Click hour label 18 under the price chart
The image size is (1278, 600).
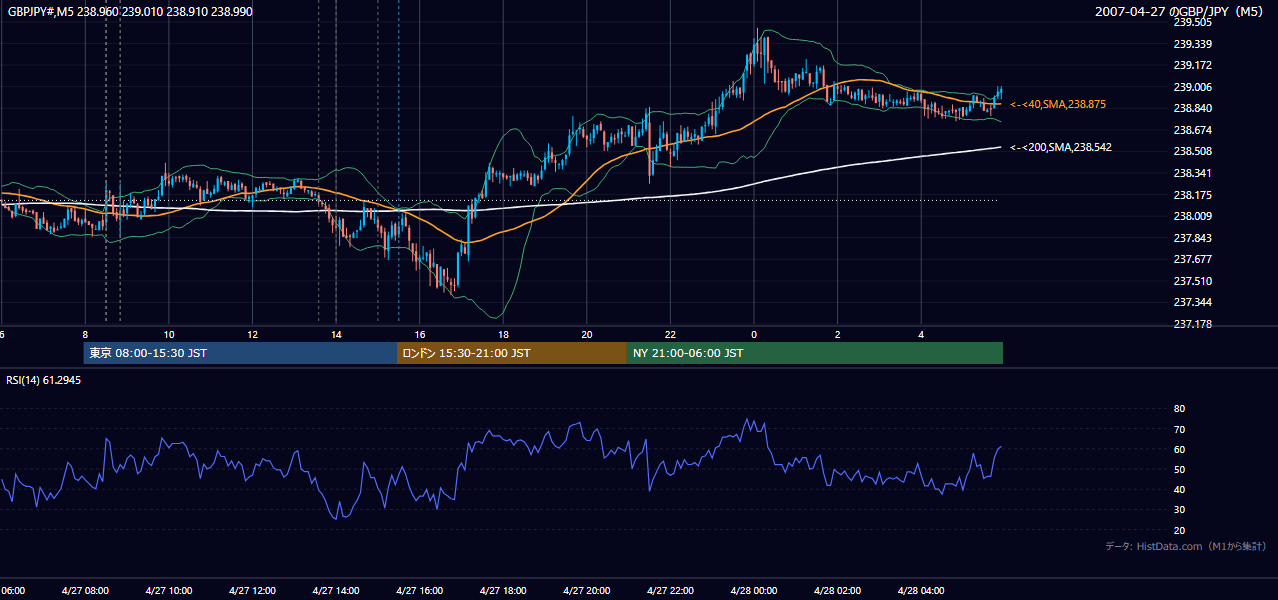click(x=503, y=335)
